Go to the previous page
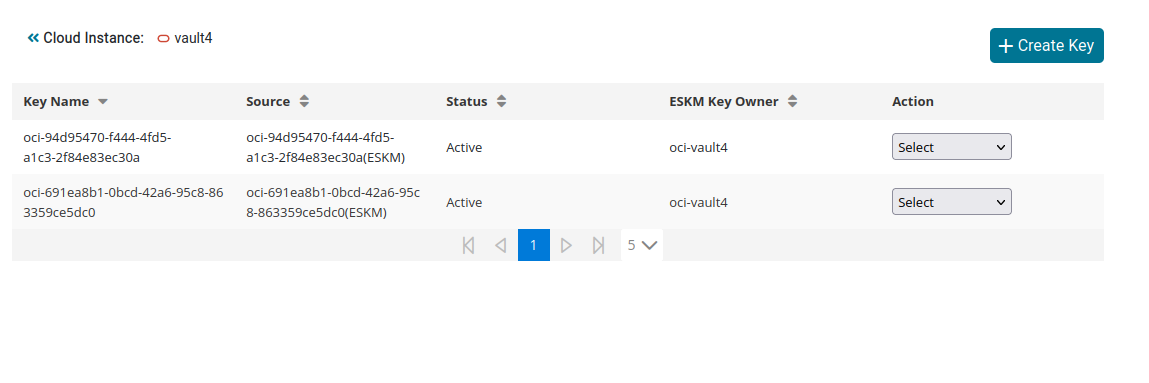 (x=500, y=245)
